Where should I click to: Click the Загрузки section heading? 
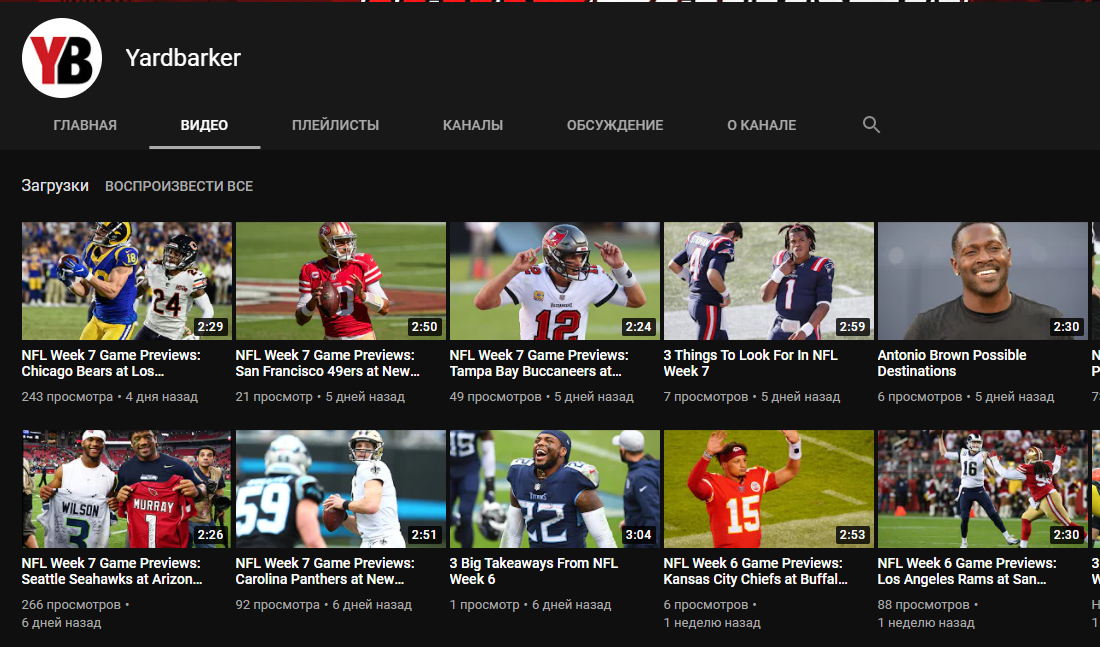pos(55,186)
